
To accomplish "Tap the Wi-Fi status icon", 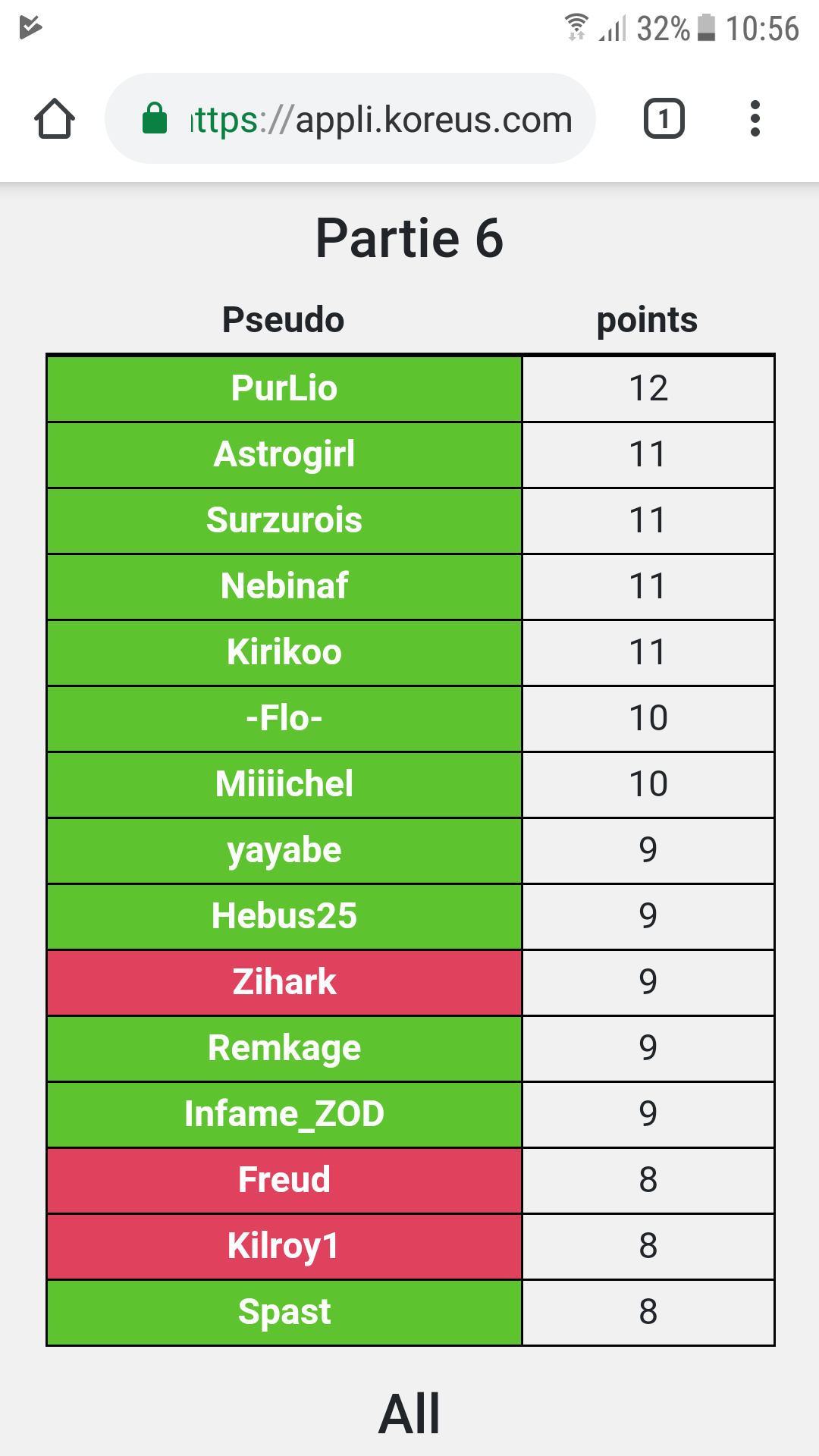I will 576,27.
